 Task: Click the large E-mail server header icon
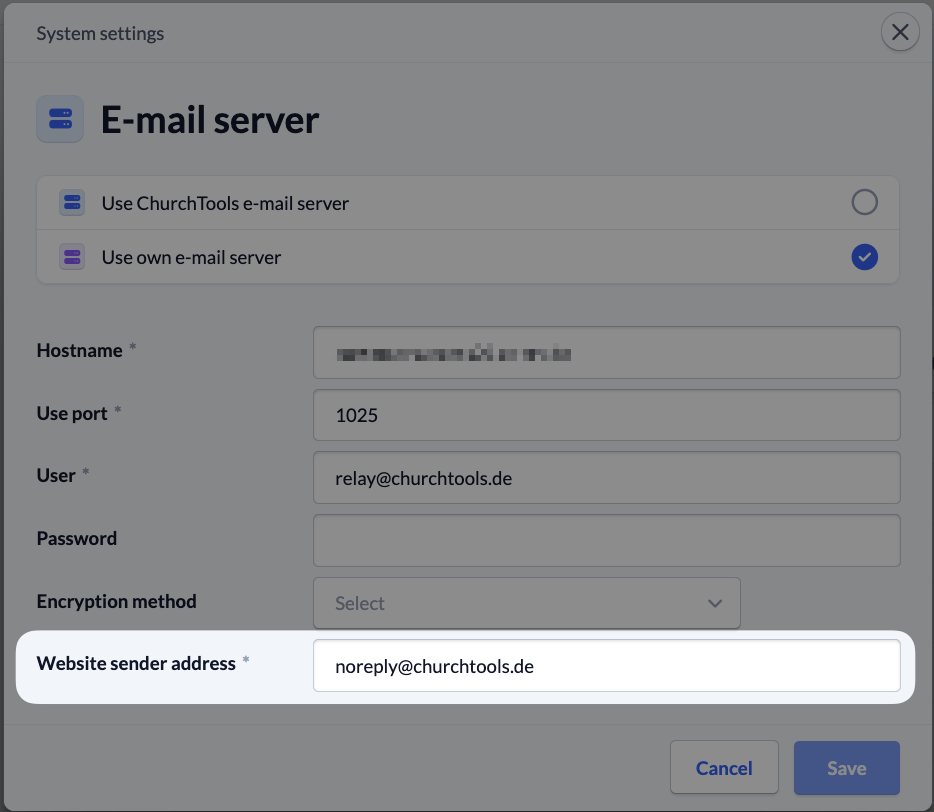[x=60, y=119]
